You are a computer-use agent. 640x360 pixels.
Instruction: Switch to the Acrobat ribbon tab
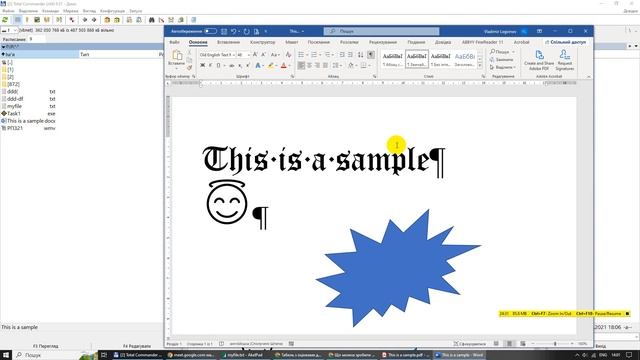pyautogui.click(x=521, y=42)
